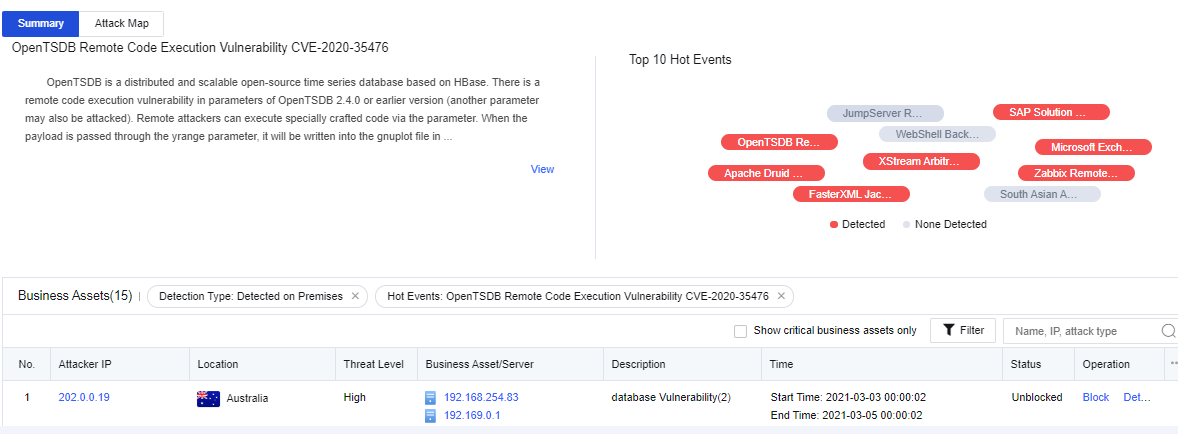The image size is (1178, 434).
Task: Select the SAP Solution hot event tag
Action: coord(1051,112)
